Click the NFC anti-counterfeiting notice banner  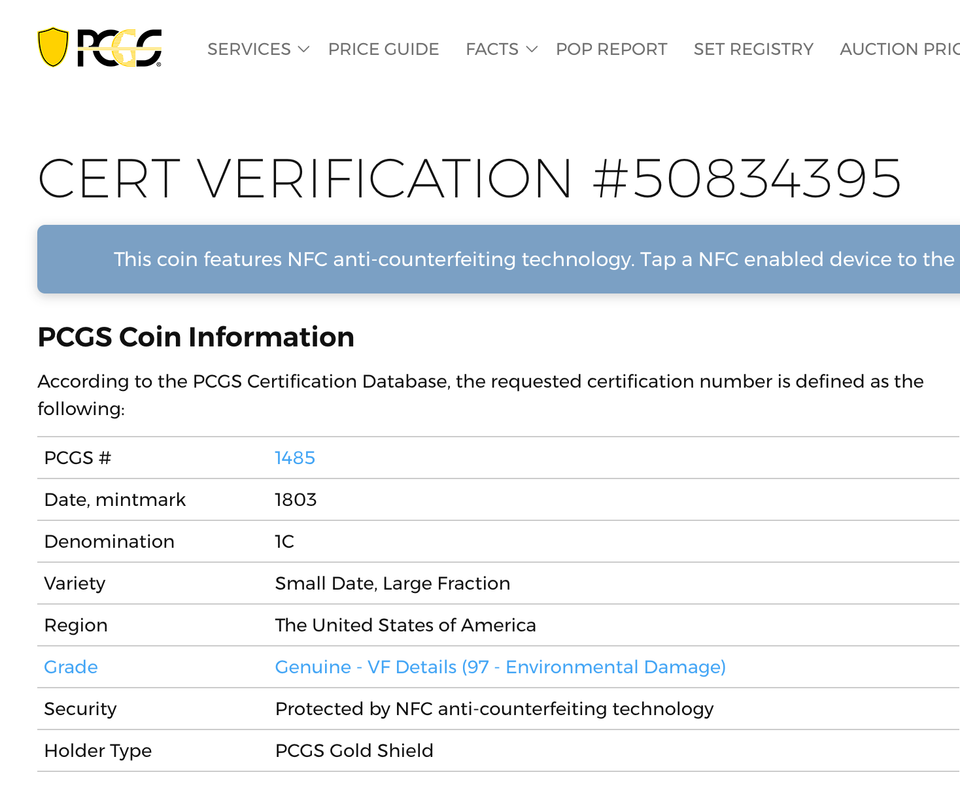click(x=500, y=259)
